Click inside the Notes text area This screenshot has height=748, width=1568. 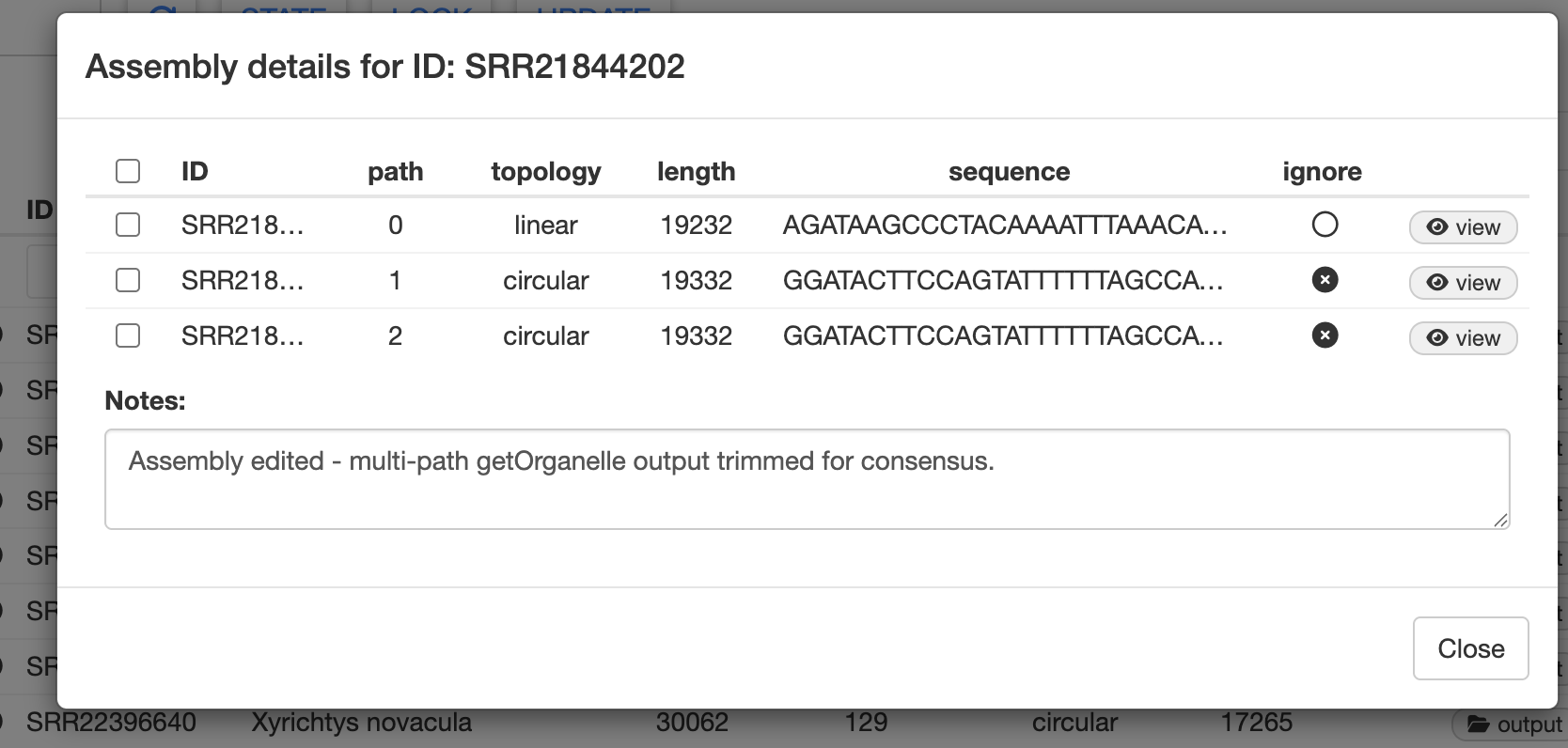tap(807, 479)
